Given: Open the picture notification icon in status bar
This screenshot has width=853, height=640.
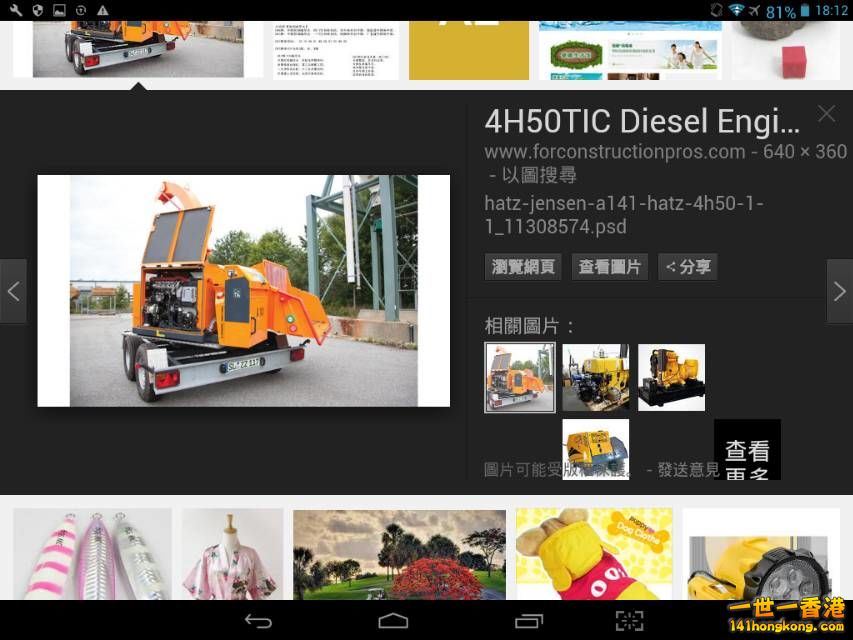Looking at the screenshot, I should [59, 10].
